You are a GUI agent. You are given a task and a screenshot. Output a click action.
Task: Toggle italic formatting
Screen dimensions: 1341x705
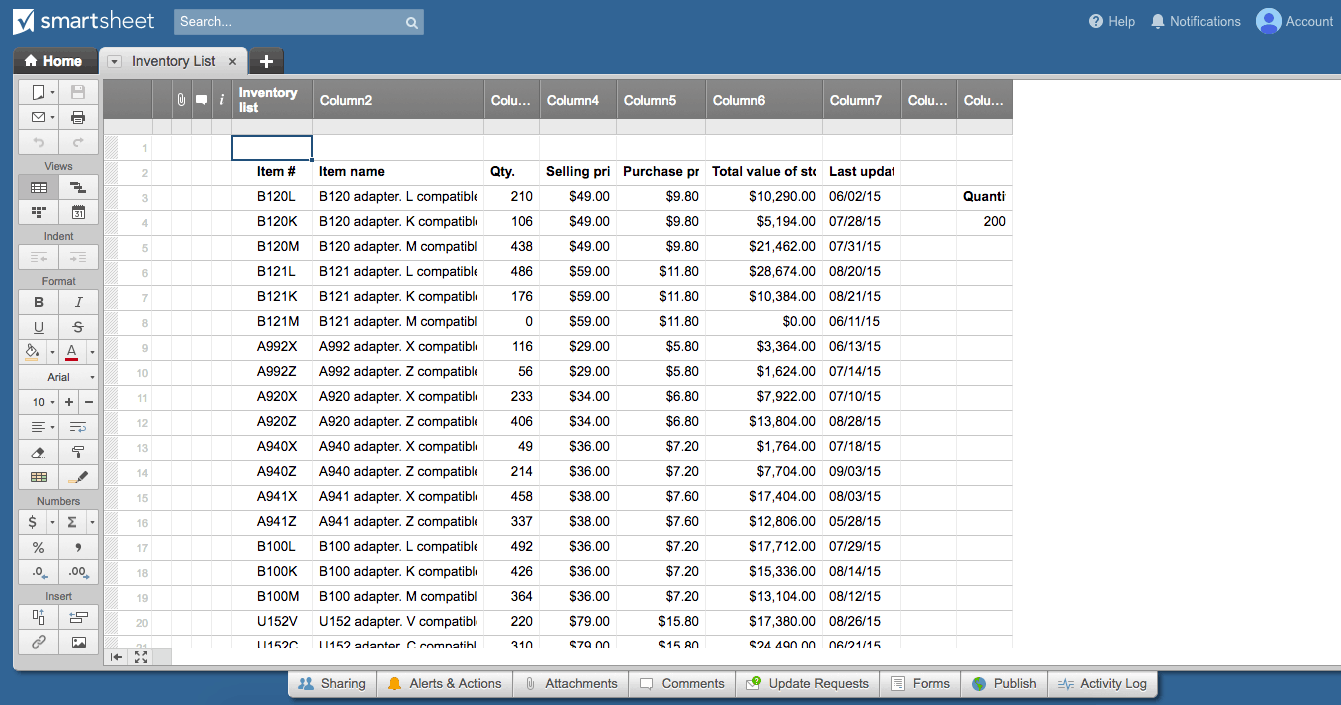(x=78, y=302)
